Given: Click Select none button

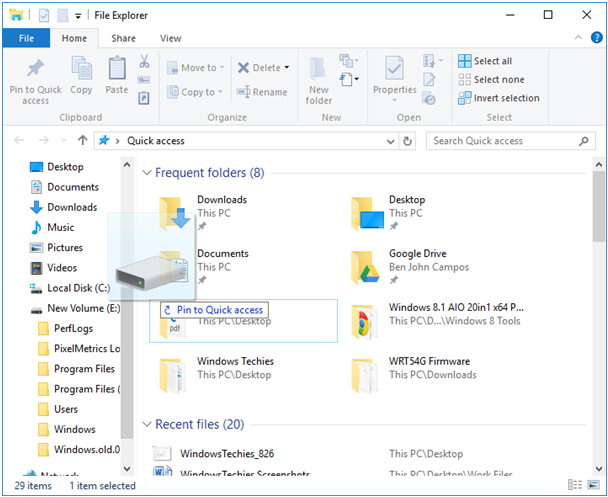Looking at the screenshot, I should coord(491,79).
